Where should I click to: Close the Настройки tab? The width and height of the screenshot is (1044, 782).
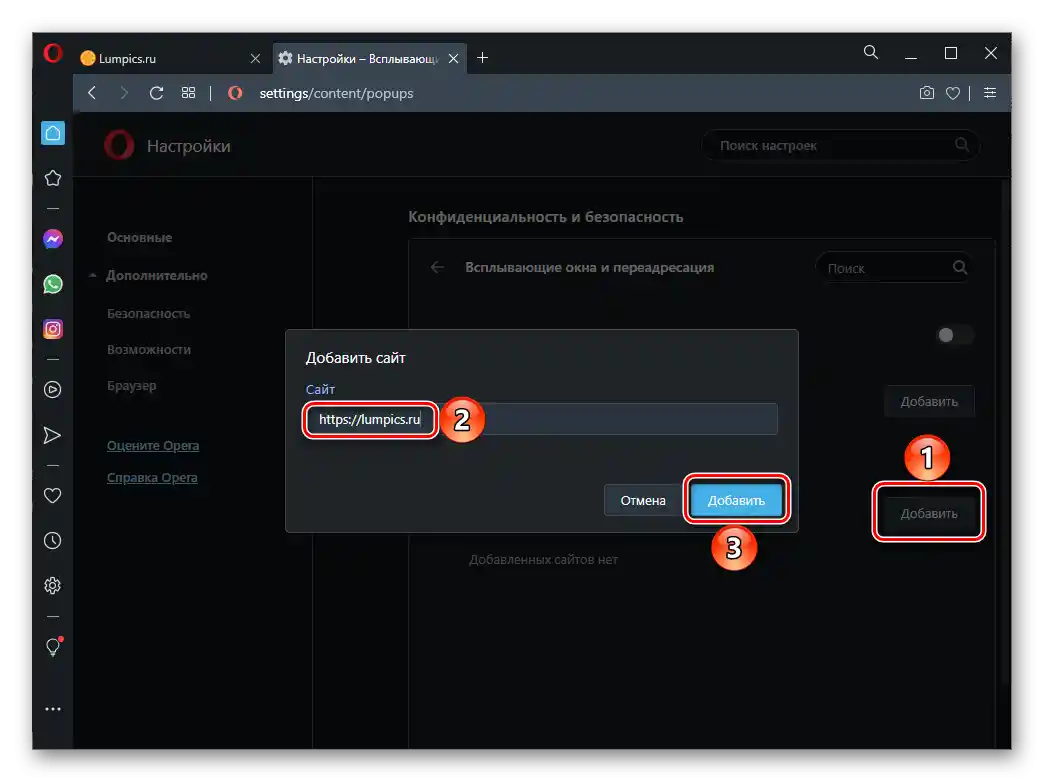pos(453,59)
